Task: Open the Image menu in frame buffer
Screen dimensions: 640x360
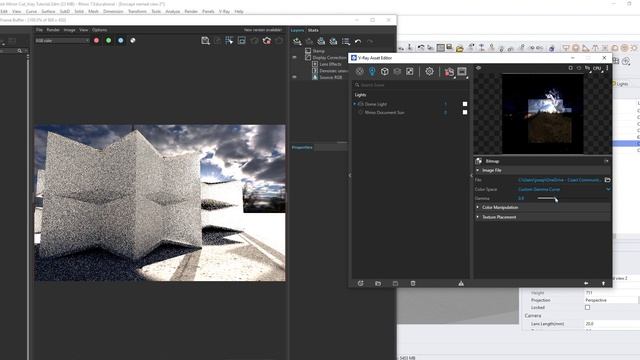Action: (69, 30)
